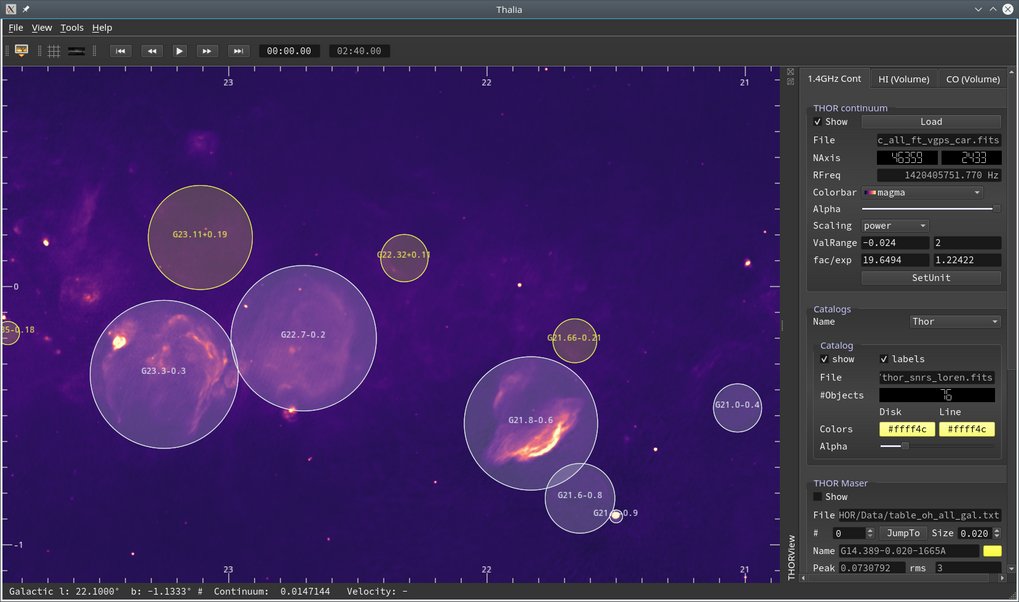Toggle the grid overlay icon

(x=53, y=51)
